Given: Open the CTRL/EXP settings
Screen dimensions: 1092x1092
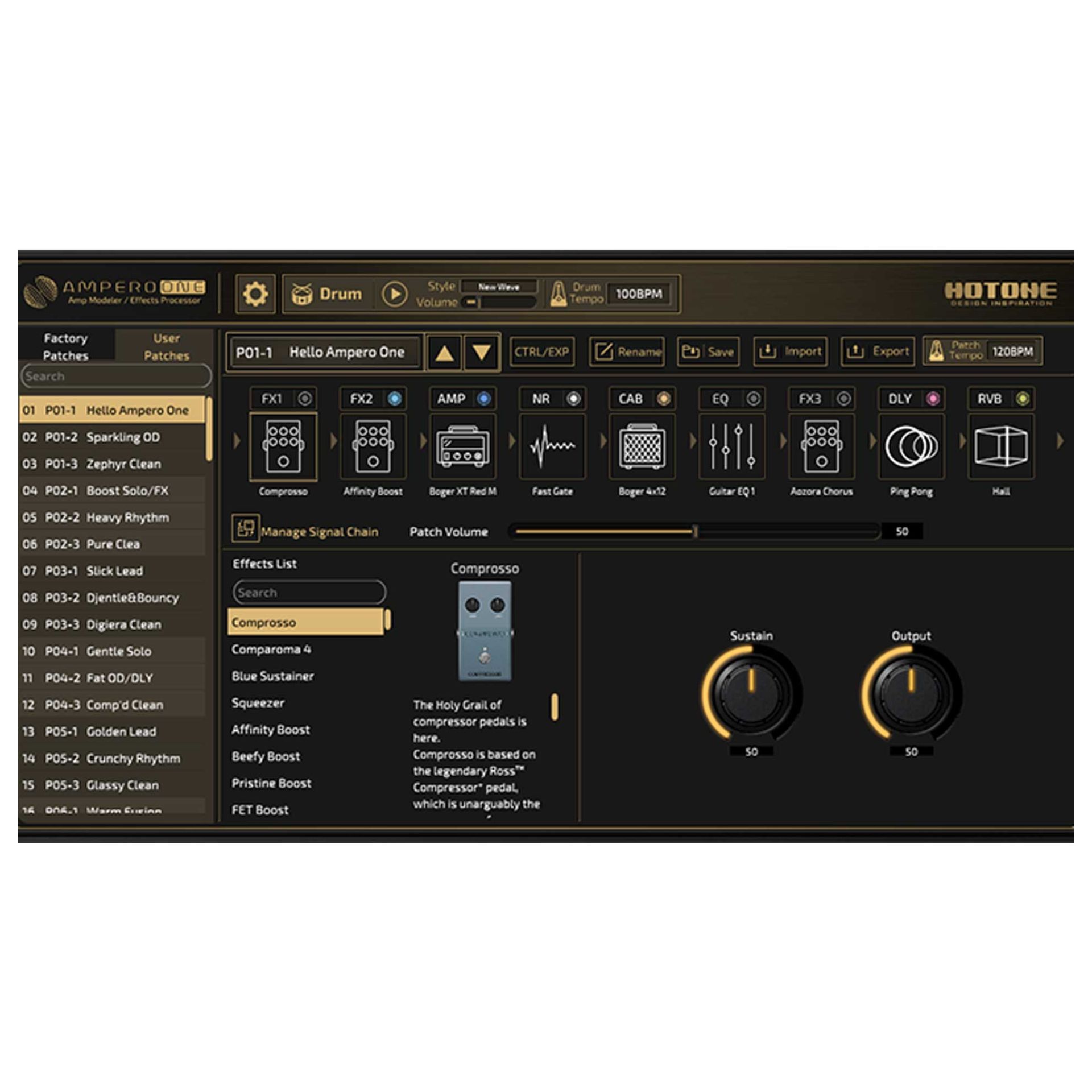Looking at the screenshot, I should 542,351.
